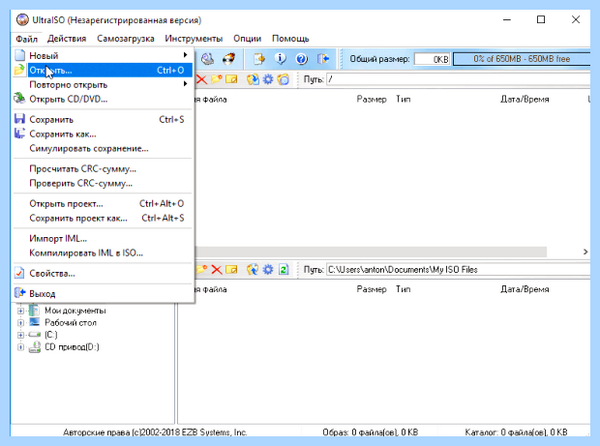Viewport: 600px width, 446px height.
Task: Click the red X delete icon in image toolbar
Action: 201,79
